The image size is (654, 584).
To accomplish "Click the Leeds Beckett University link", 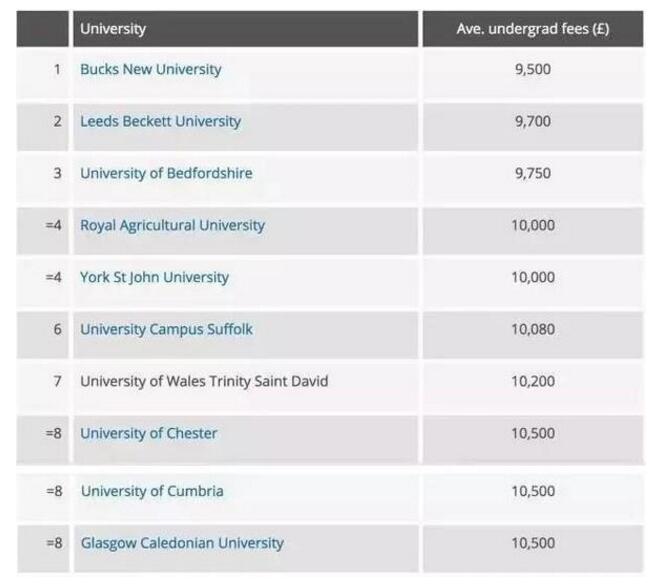I will tap(160, 122).
